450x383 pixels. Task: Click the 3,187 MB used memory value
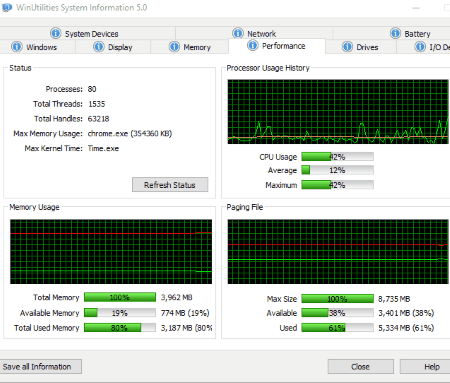tap(187, 328)
